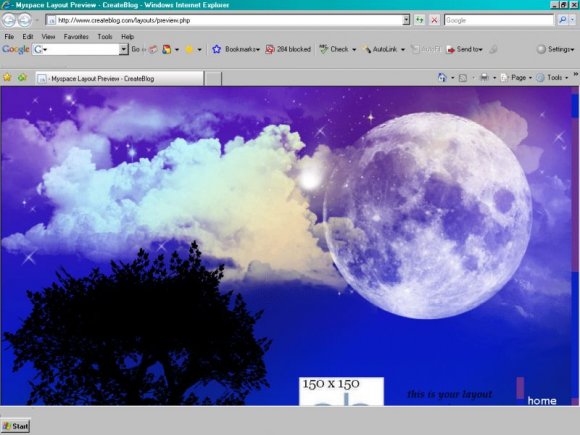Click the colorful Google toolbar button icon
The width and height of the screenshot is (580, 435).
coord(167,49)
